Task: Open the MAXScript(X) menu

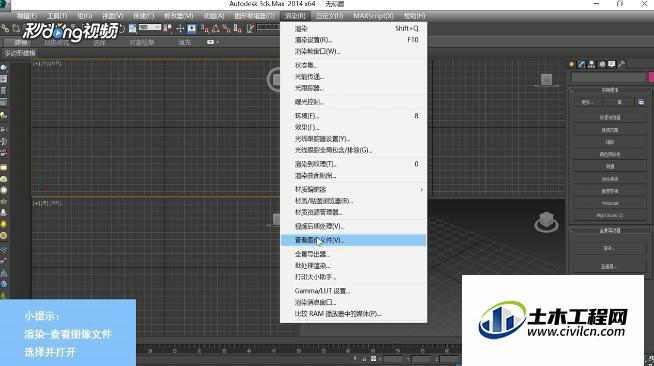Action: coord(373,16)
